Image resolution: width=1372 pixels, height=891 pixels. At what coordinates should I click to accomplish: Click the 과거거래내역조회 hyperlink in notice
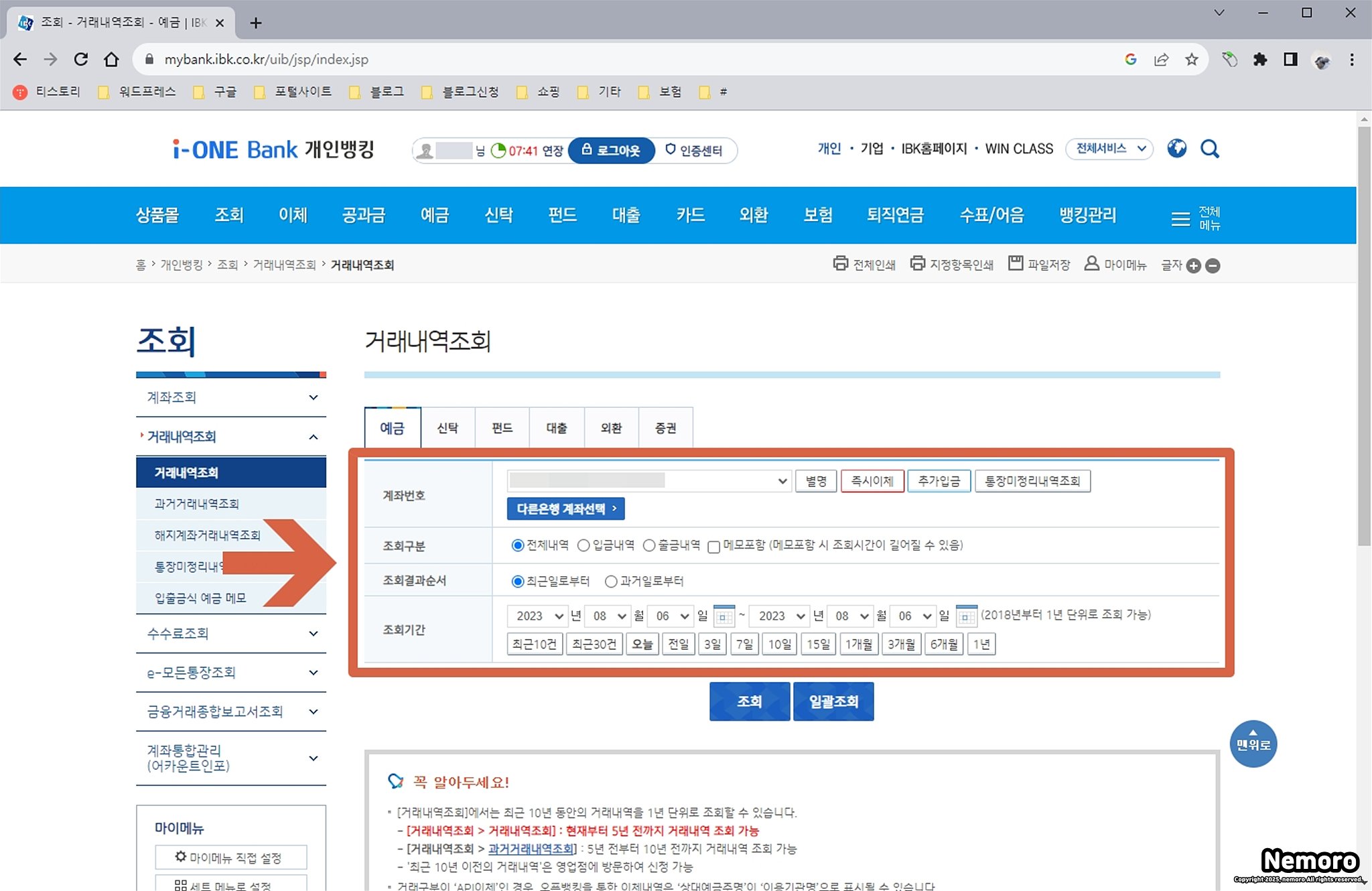(x=531, y=849)
